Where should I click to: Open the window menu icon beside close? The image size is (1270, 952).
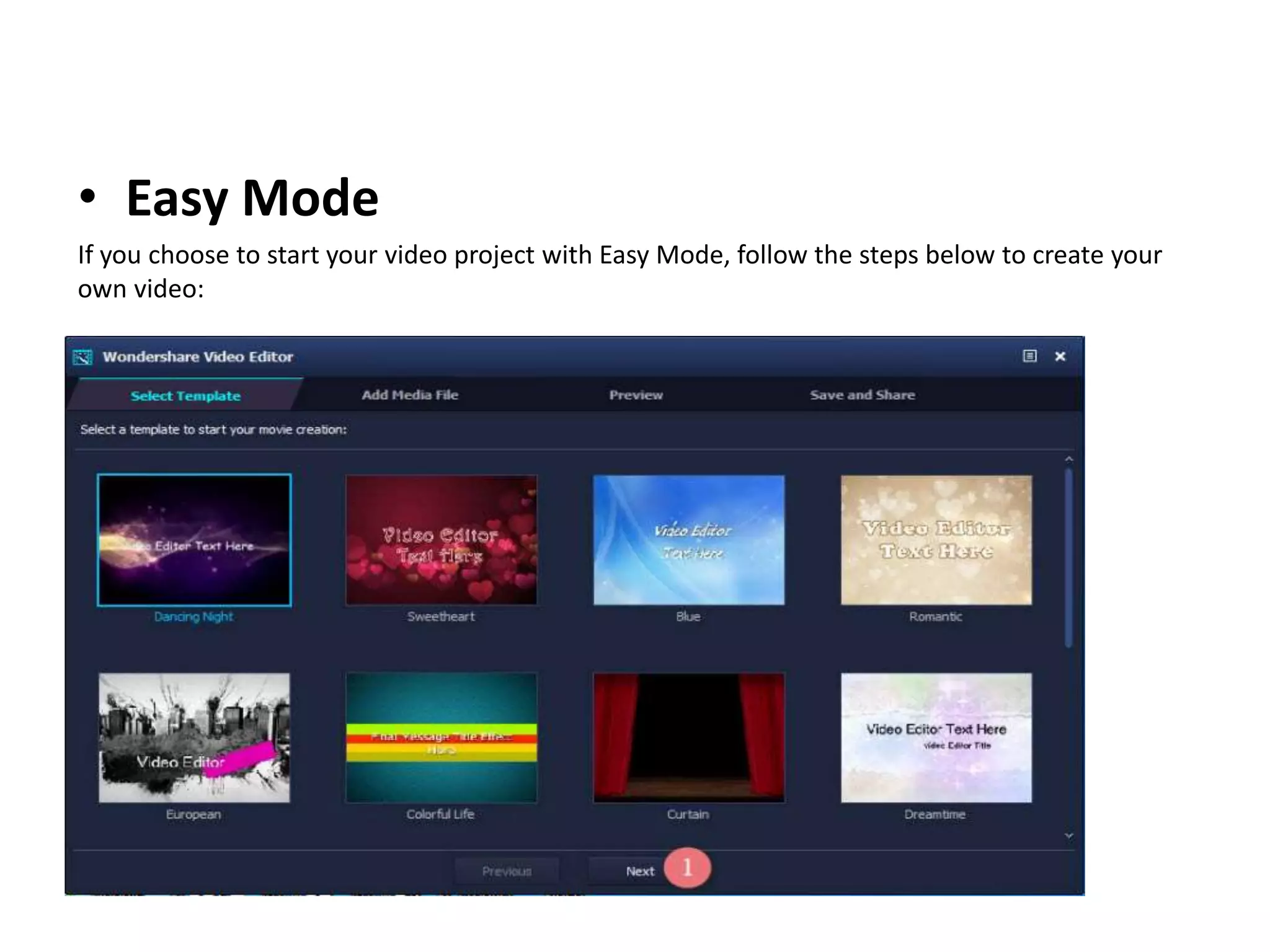click(1029, 356)
